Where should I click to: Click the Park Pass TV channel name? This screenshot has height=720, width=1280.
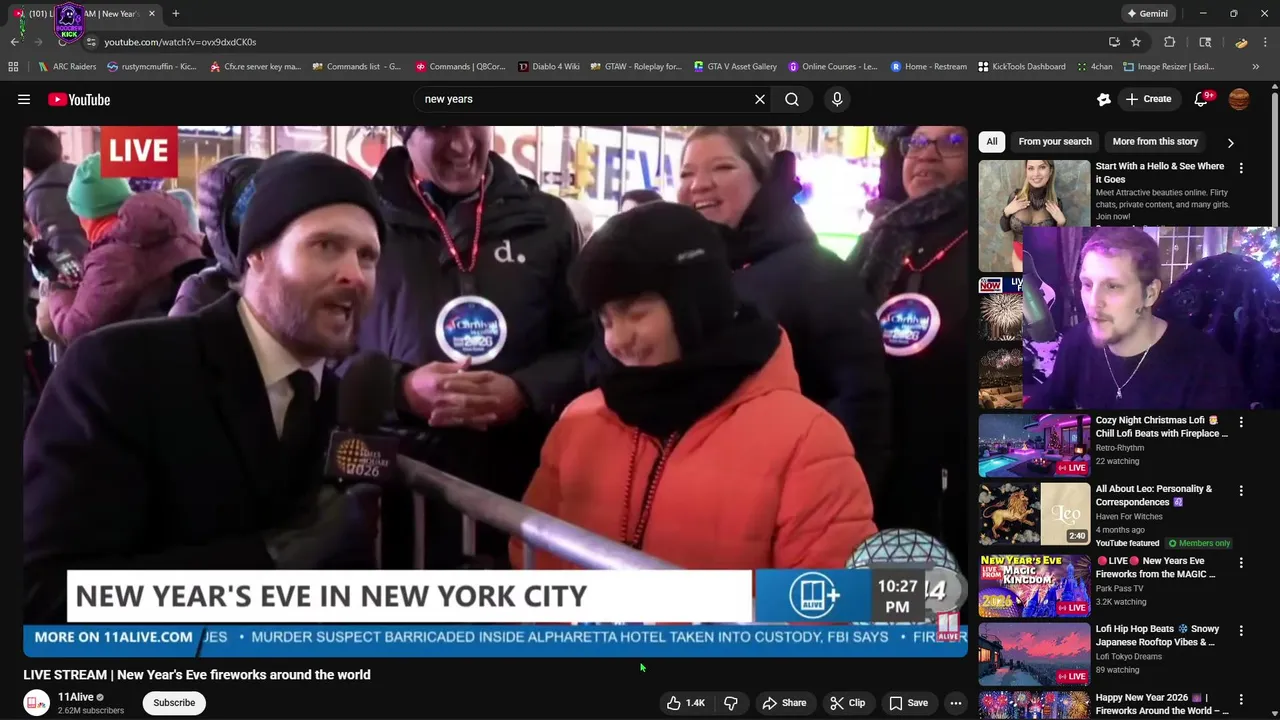point(1119,588)
